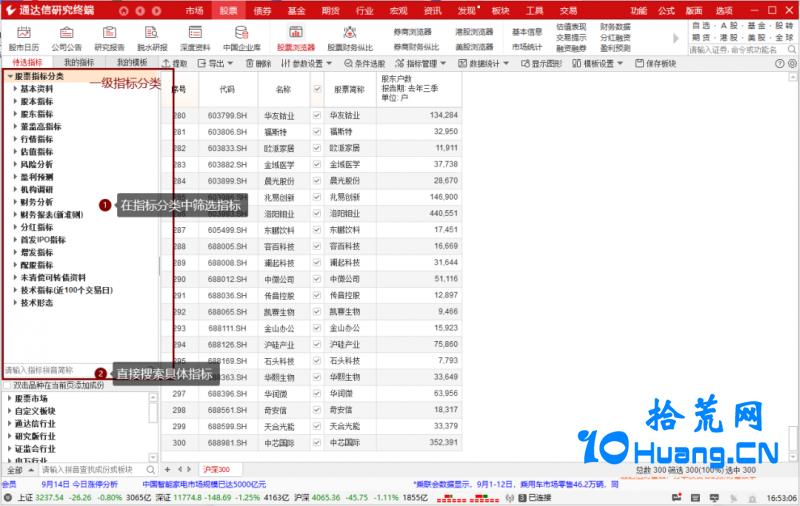Switch to the 我的模板 tab

132,62
